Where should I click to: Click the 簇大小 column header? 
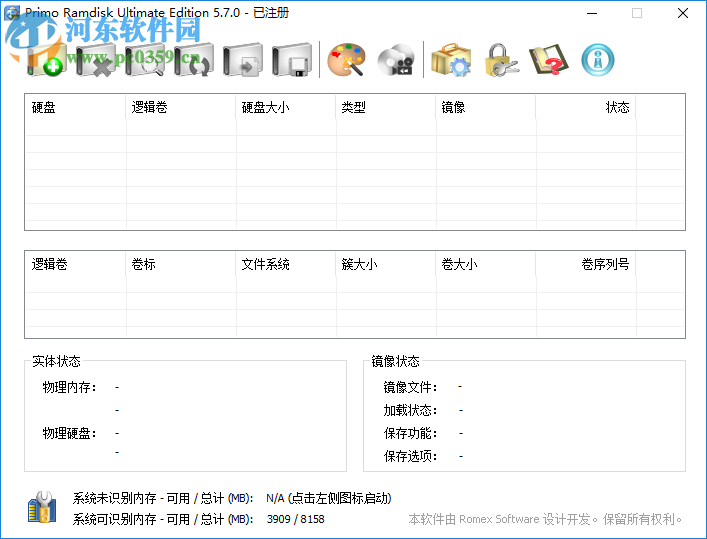coord(386,264)
